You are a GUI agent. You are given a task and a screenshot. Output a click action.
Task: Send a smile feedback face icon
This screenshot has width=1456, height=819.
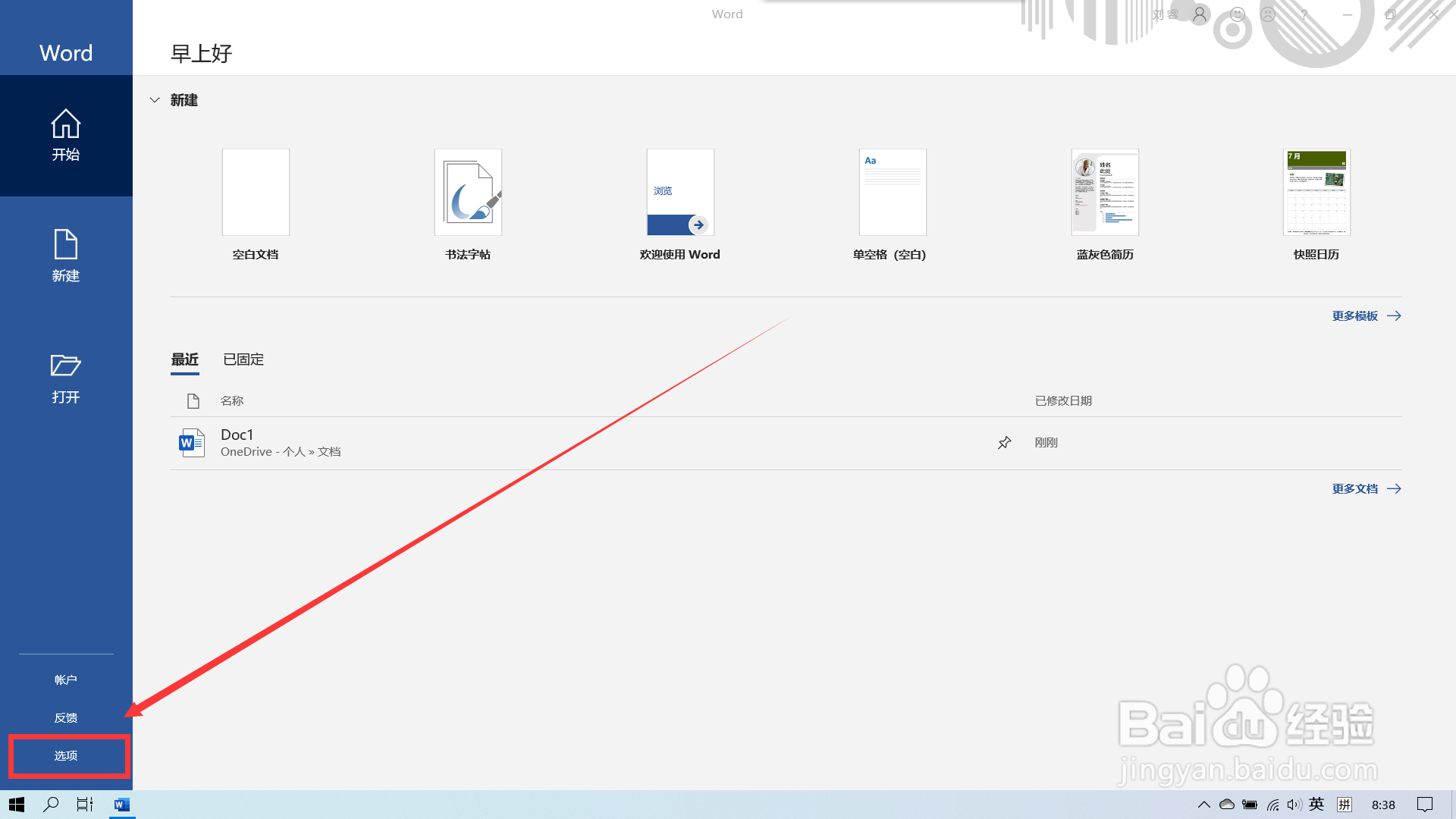[x=1238, y=14]
